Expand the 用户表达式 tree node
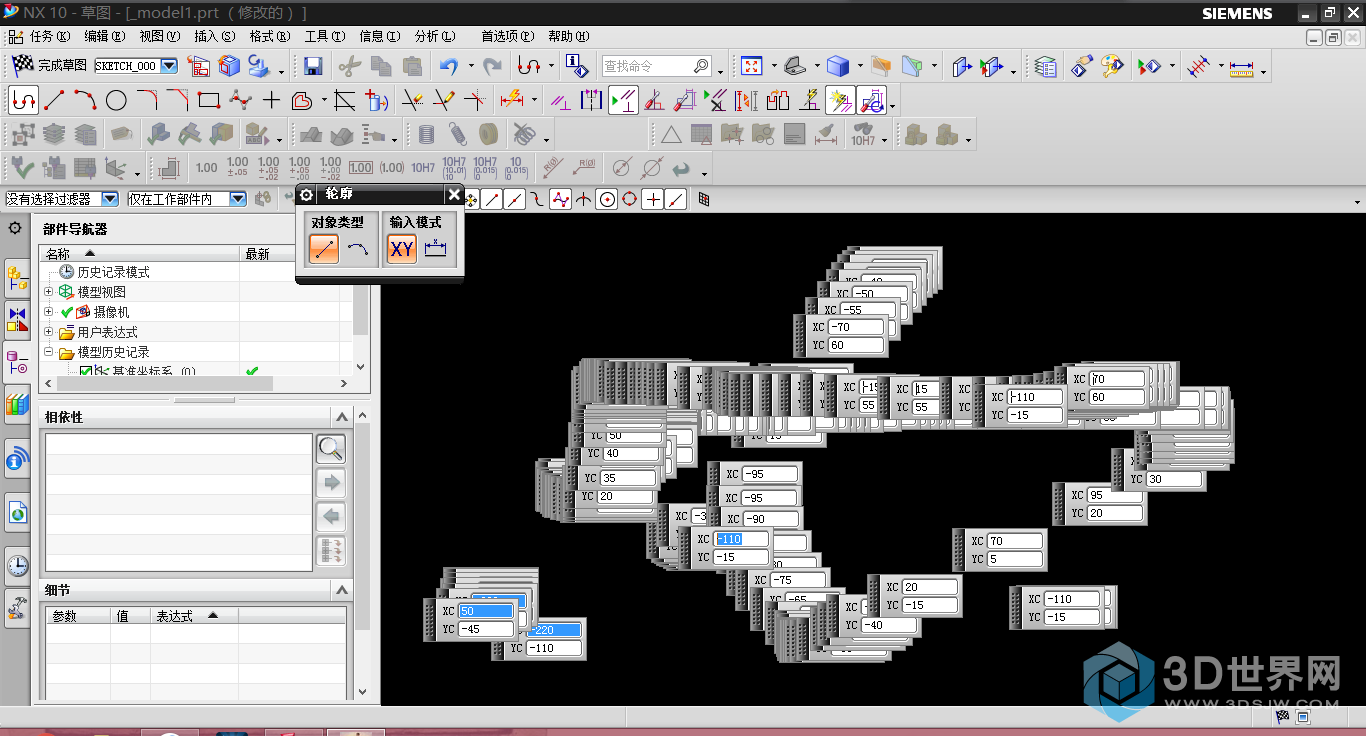The height and width of the screenshot is (736, 1366). pos(49,332)
